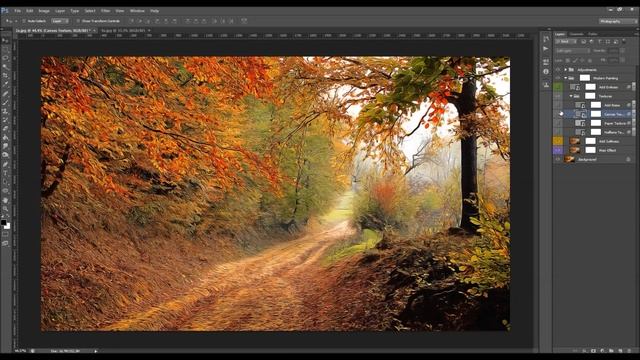Toggle Quick Mask mode icon
Screen dimensions: 640x360
[x=5, y=235]
